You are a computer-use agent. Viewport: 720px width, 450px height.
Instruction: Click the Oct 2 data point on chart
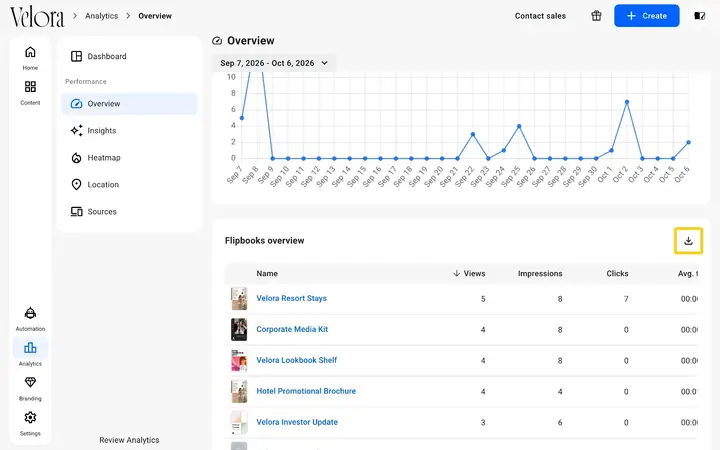(x=627, y=102)
